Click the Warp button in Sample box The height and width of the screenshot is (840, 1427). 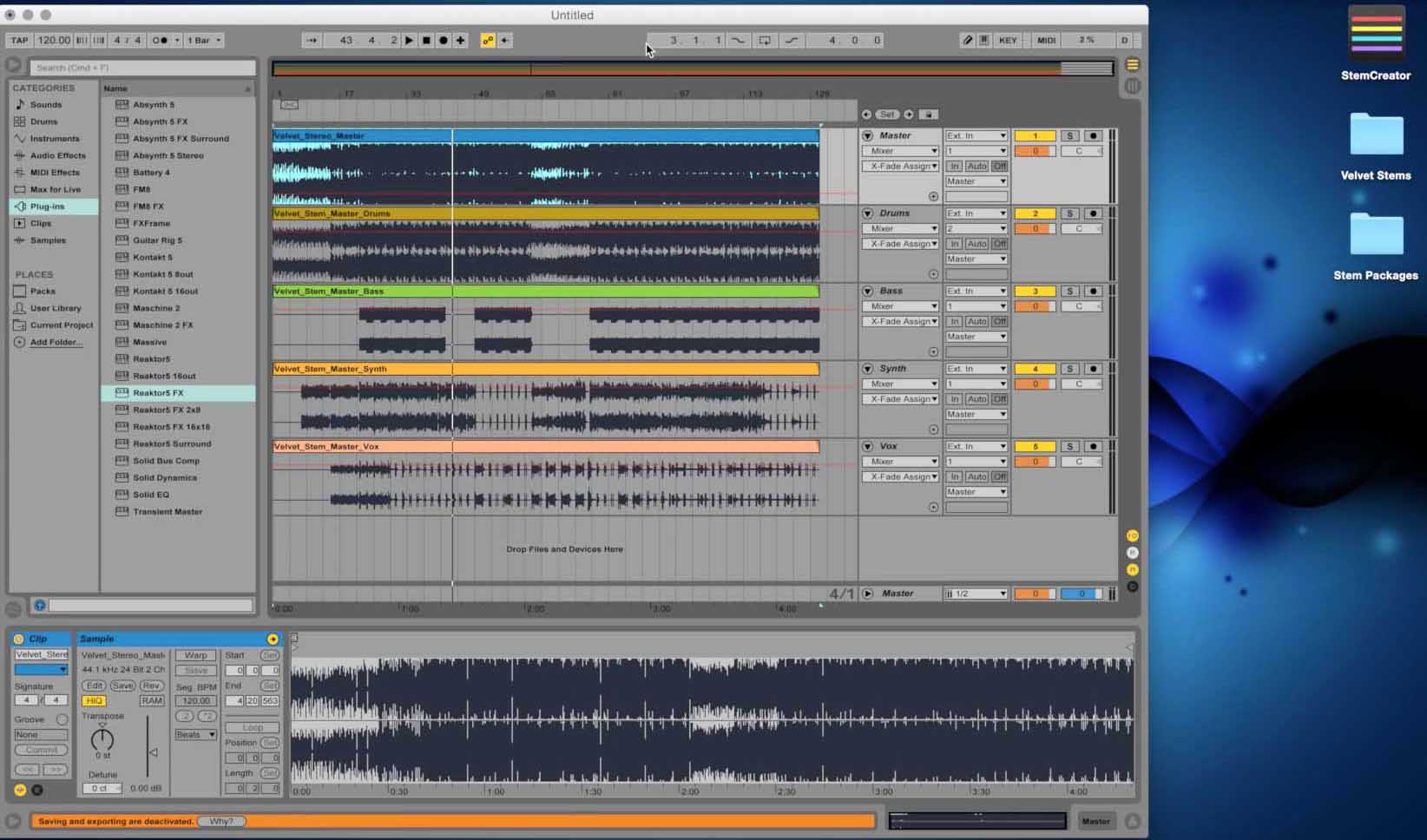(196, 655)
